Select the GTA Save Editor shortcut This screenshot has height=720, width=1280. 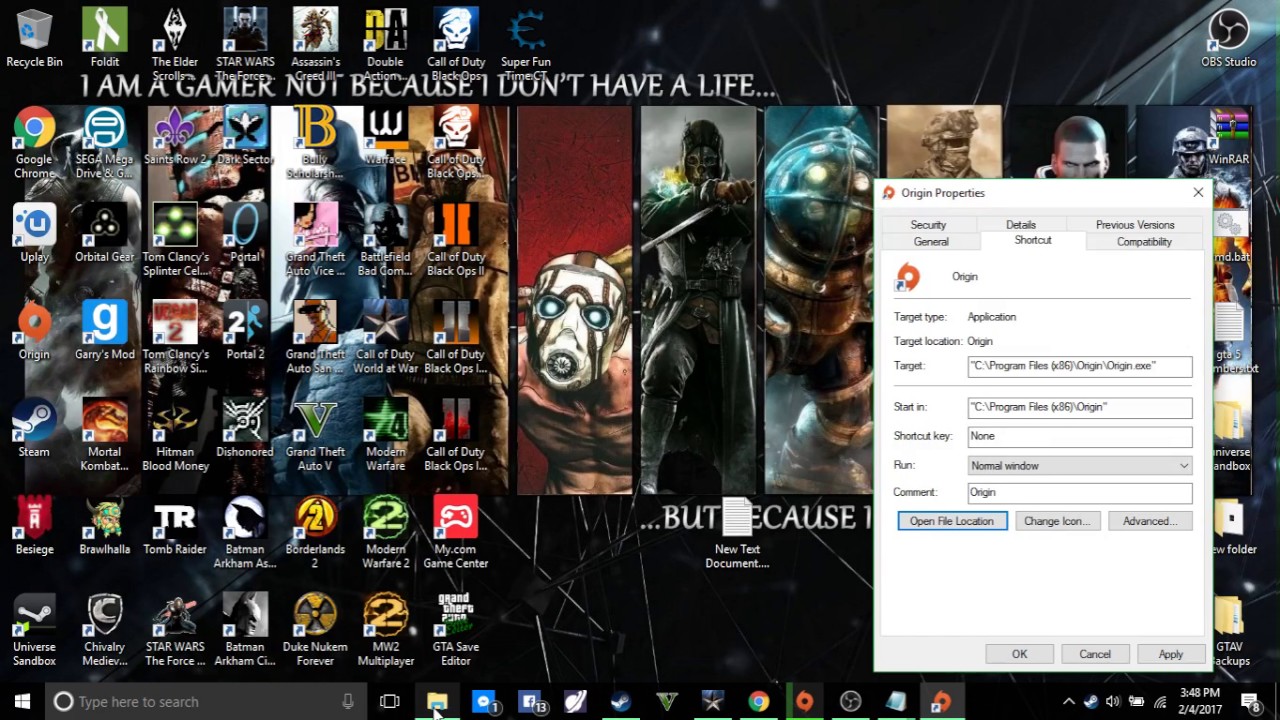tap(455, 630)
